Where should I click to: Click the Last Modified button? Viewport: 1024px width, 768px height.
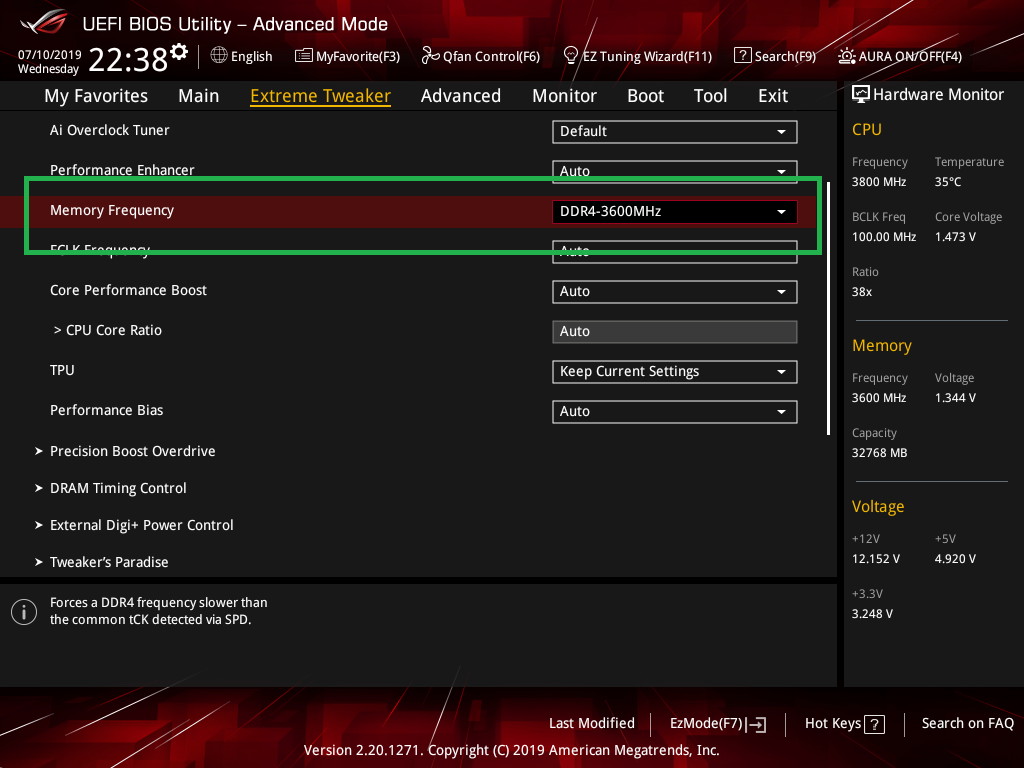click(592, 724)
